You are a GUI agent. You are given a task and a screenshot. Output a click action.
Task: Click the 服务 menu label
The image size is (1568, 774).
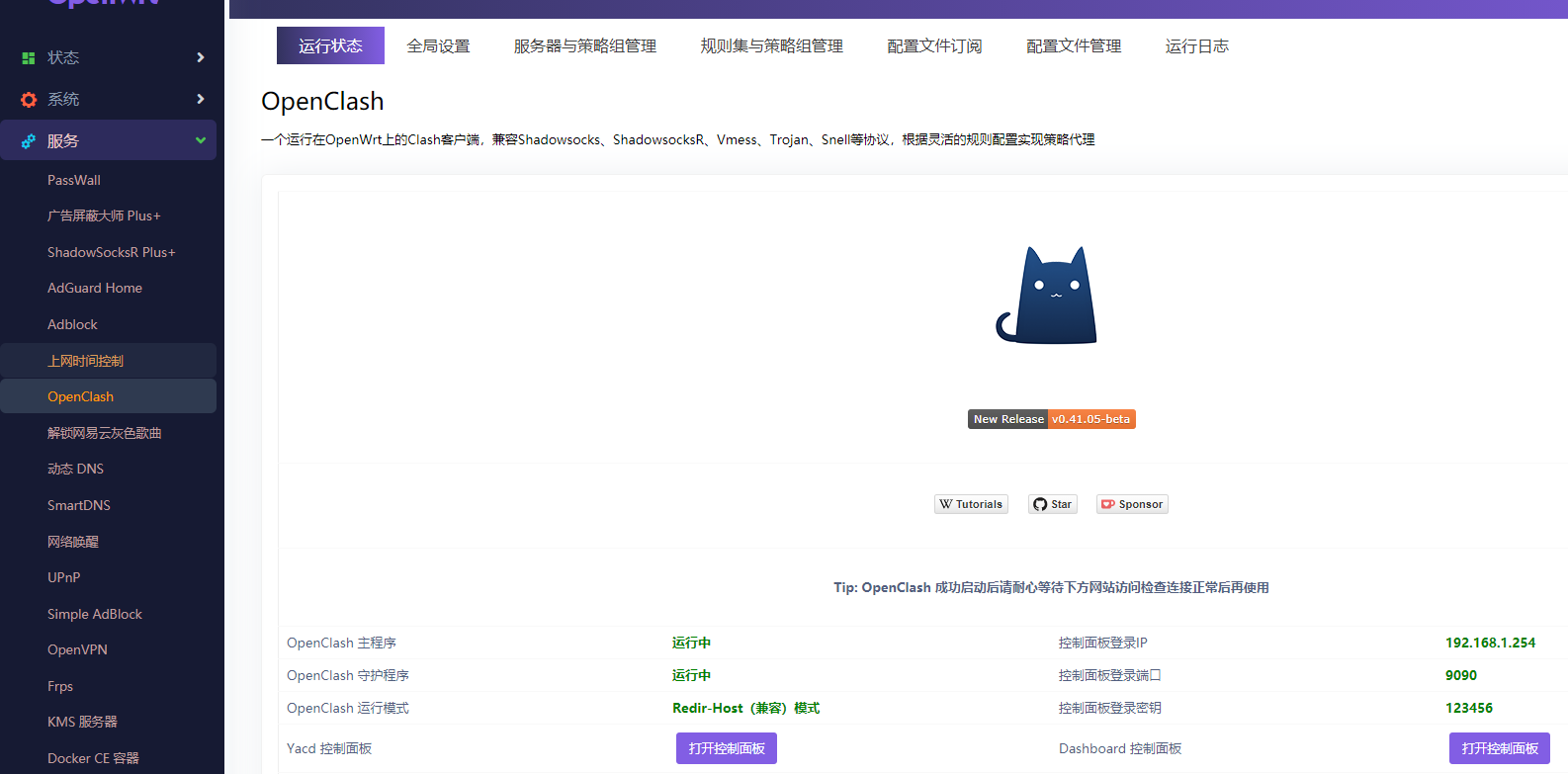click(x=63, y=140)
